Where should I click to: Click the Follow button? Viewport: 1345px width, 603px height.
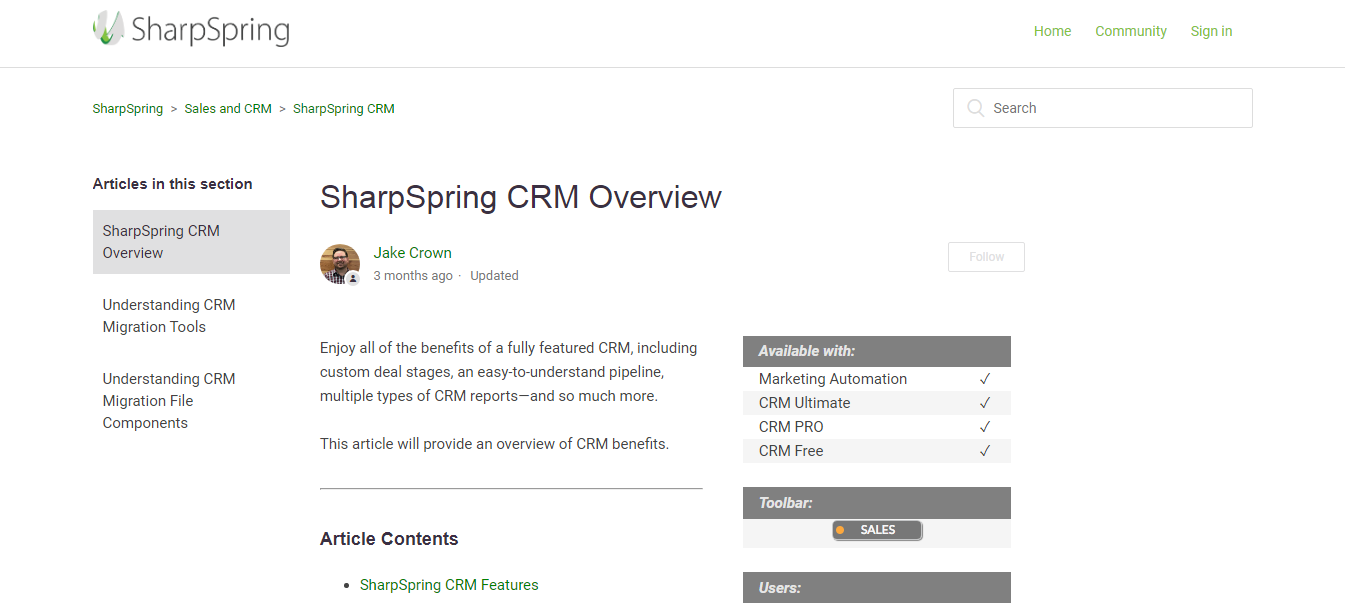point(986,257)
